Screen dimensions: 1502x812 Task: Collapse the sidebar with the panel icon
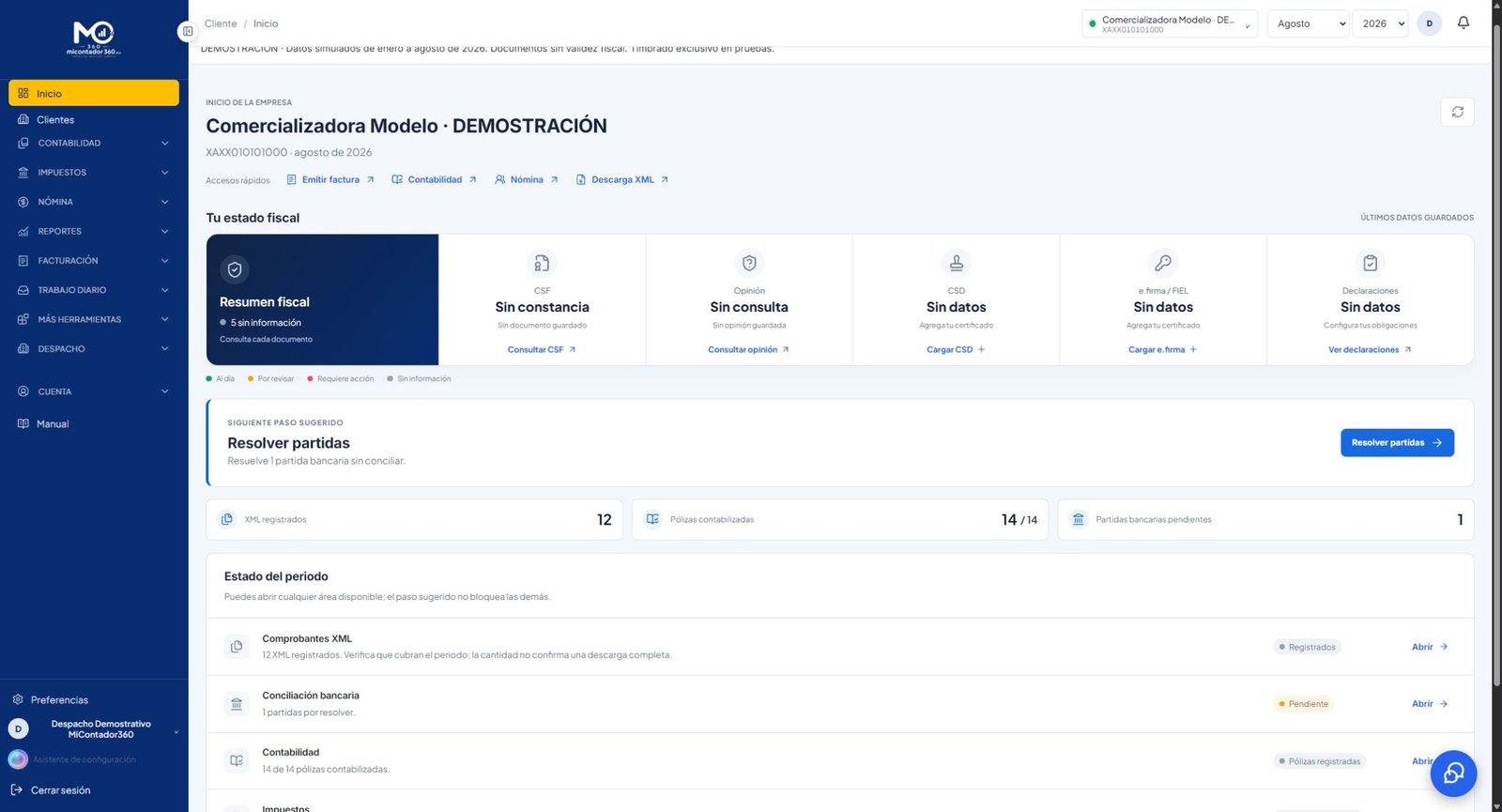(188, 31)
